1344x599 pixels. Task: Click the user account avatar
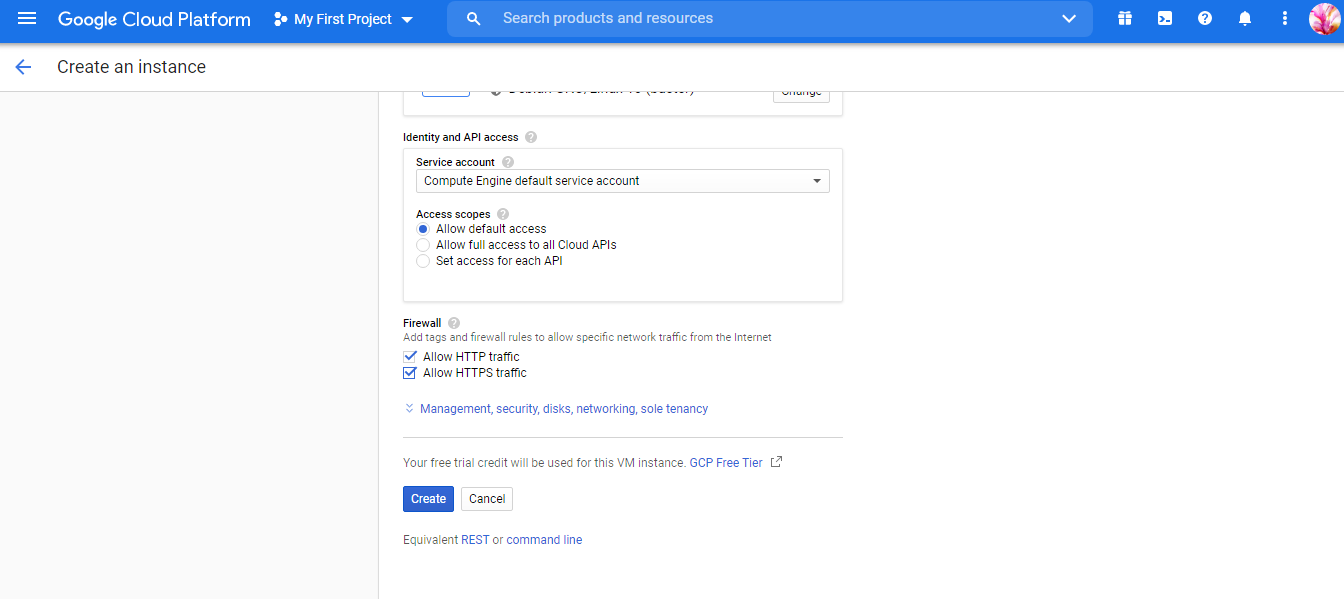[1324, 19]
